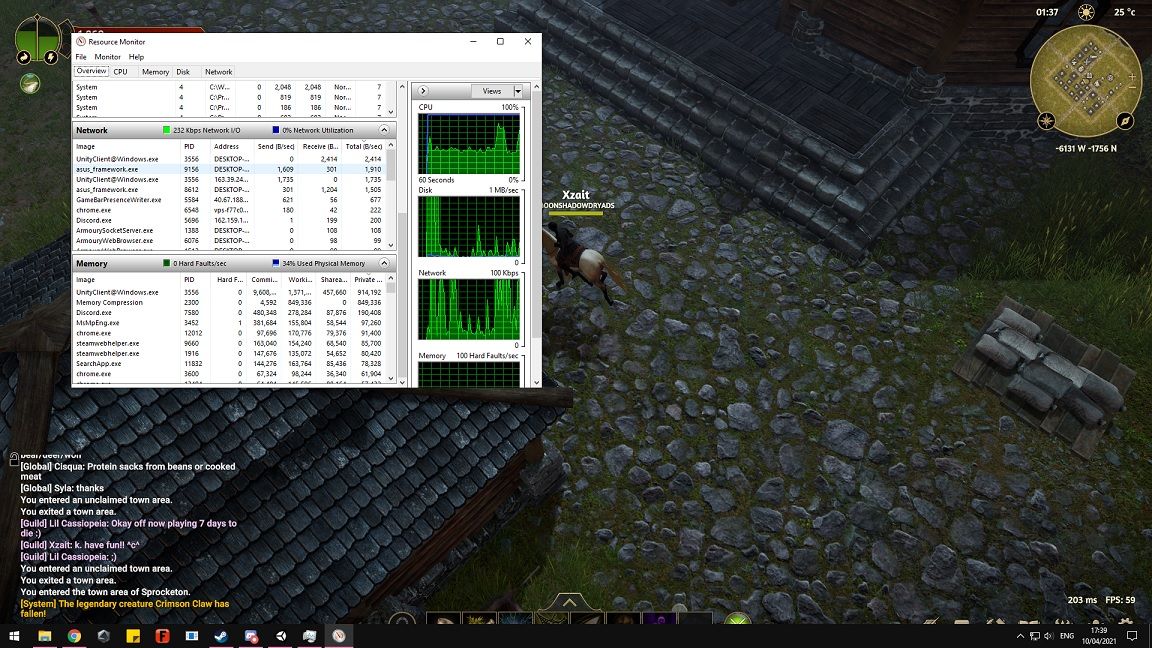The image size is (1152, 648).
Task: Sort Network list by Send column
Action: pyautogui.click(x=276, y=146)
